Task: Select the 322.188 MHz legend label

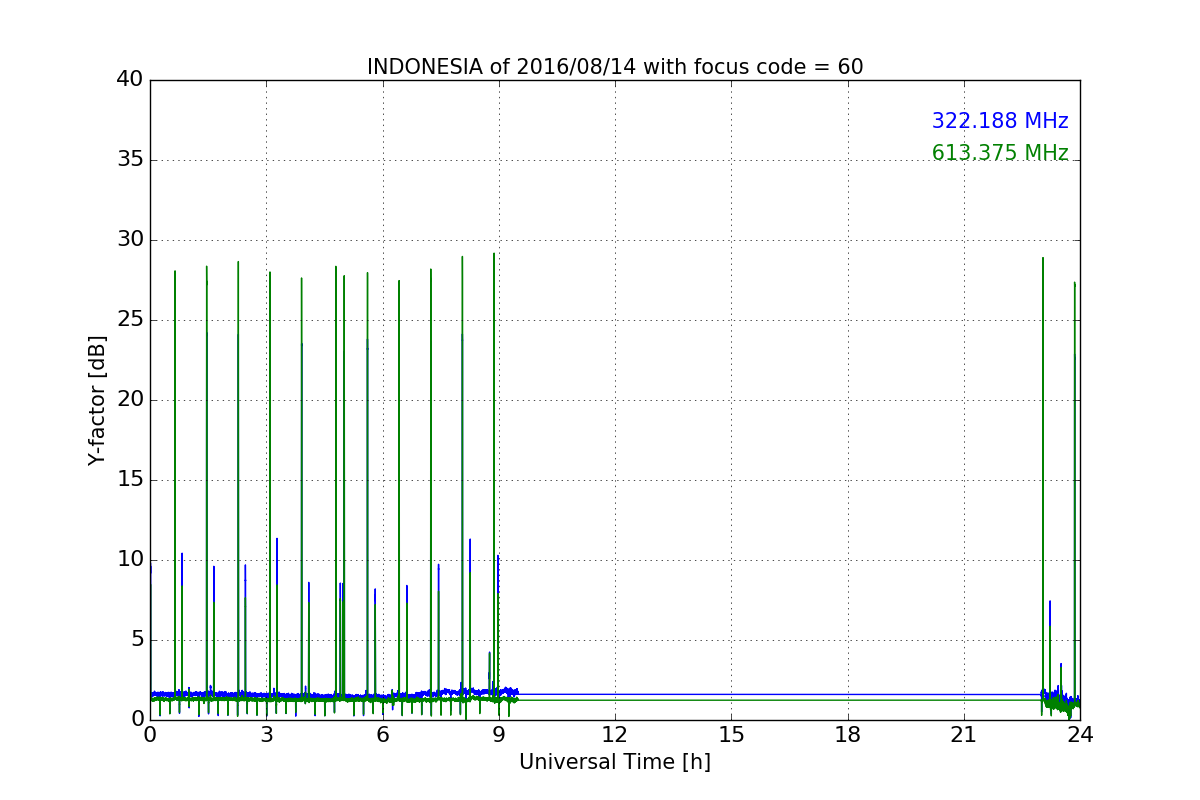Action: 1000,121
